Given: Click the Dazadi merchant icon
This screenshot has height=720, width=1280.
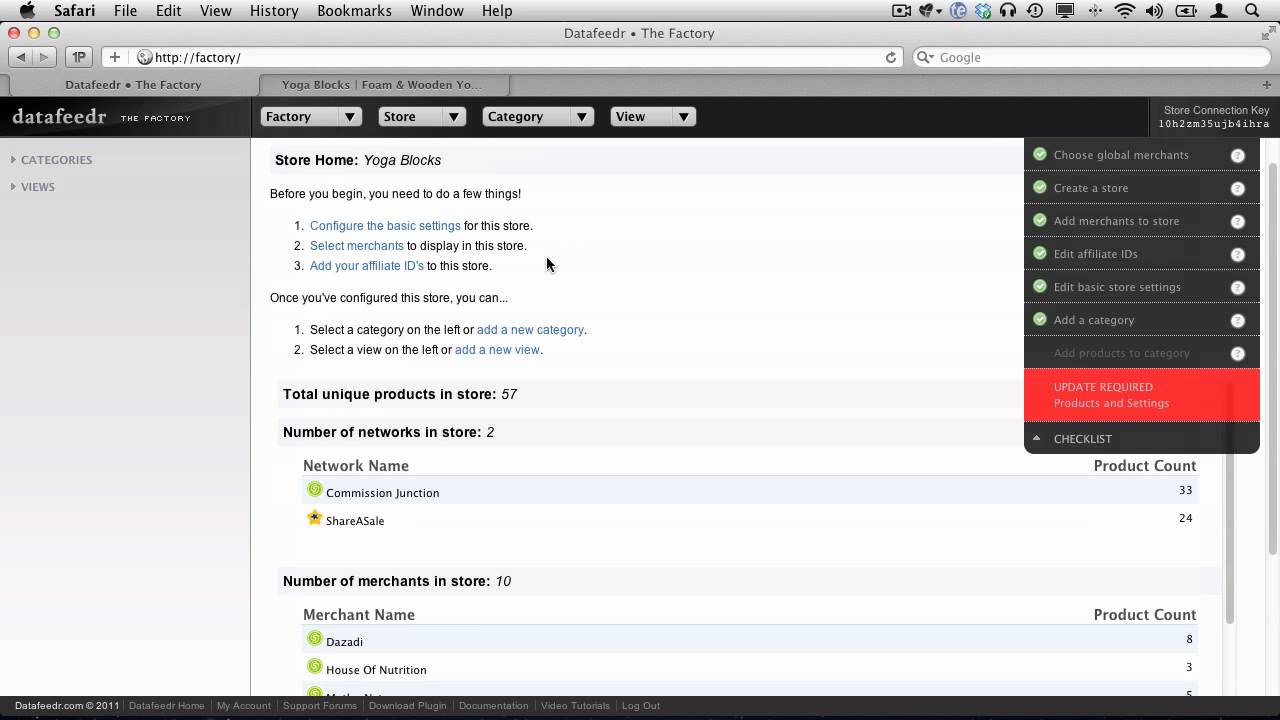Looking at the screenshot, I should point(315,639).
